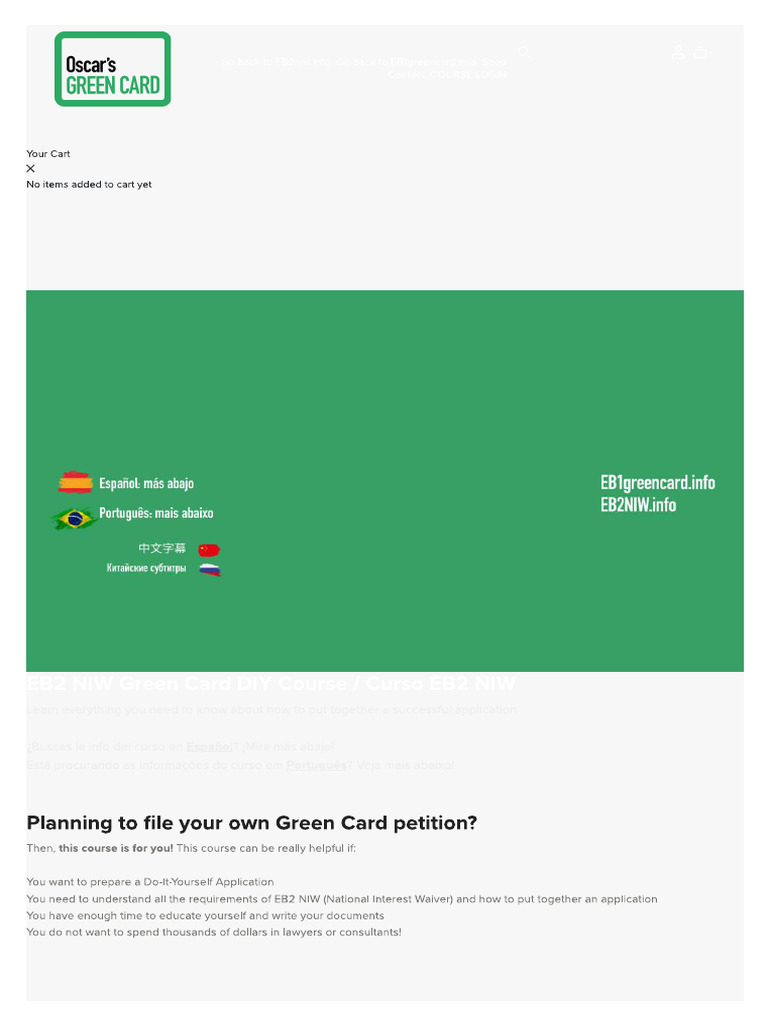Open the shopping bag cart icon
The image size is (768, 1024).
point(700,52)
